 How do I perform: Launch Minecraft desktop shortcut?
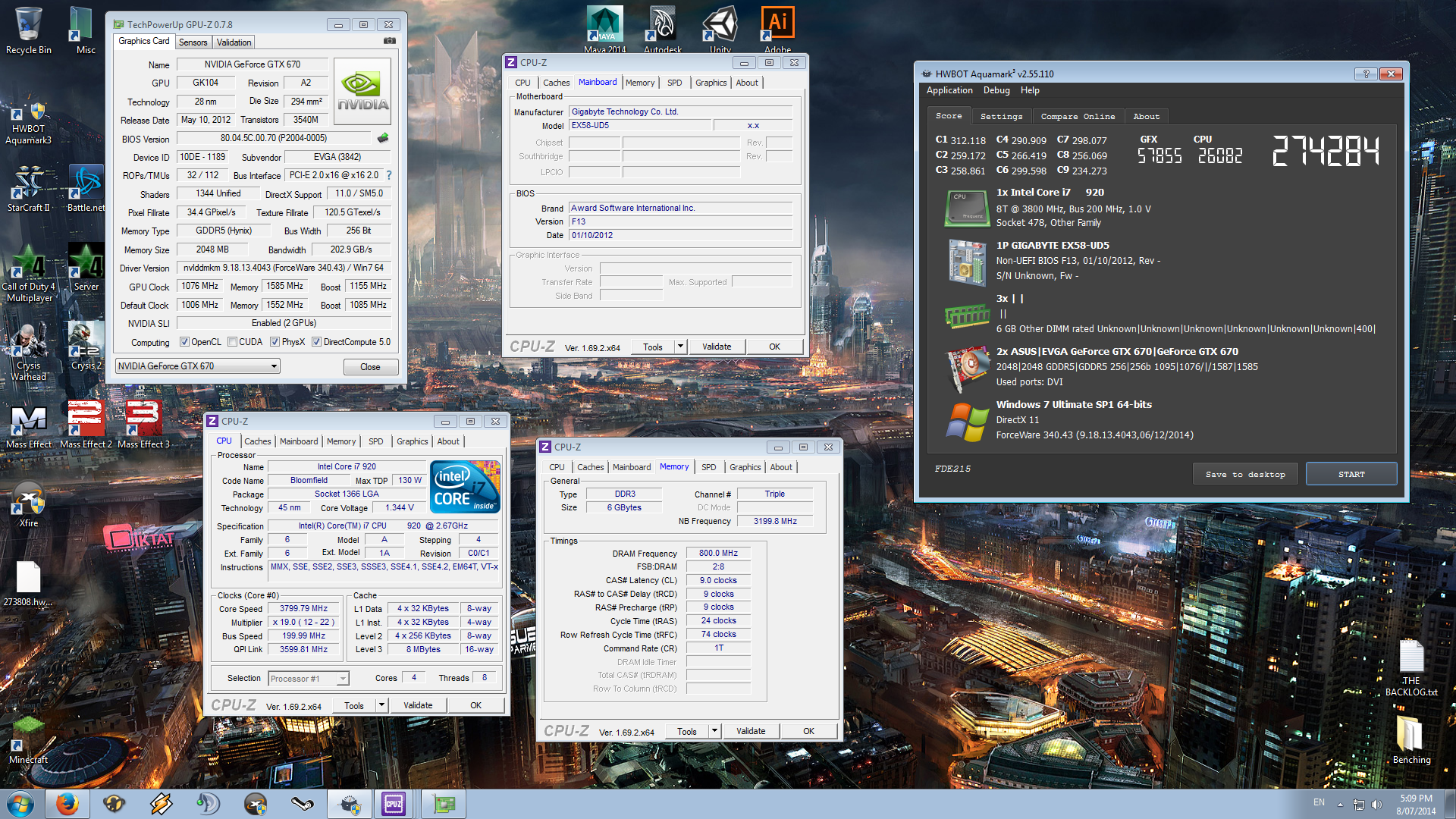pos(29,740)
